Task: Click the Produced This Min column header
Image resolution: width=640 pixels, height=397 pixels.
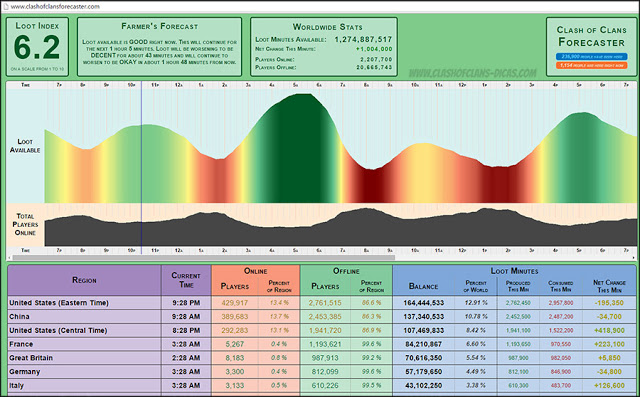Action: [x=518, y=286]
